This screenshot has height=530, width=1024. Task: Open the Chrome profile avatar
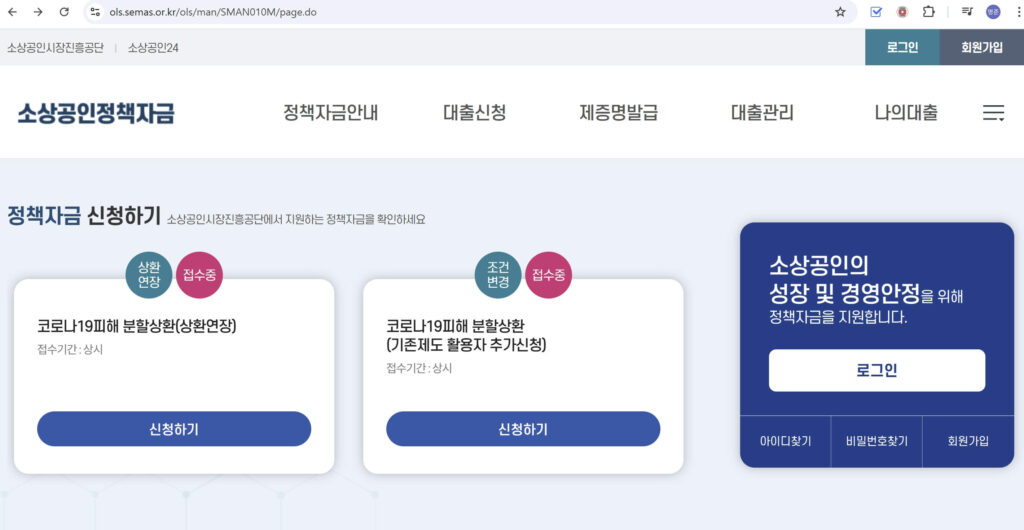pos(993,12)
